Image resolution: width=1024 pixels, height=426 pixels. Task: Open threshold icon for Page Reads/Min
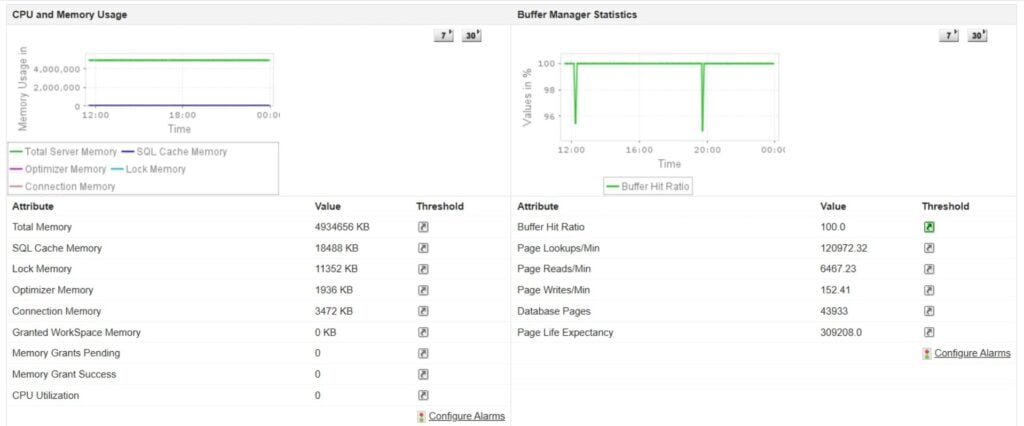pyautogui.click(x=929, y=269)
